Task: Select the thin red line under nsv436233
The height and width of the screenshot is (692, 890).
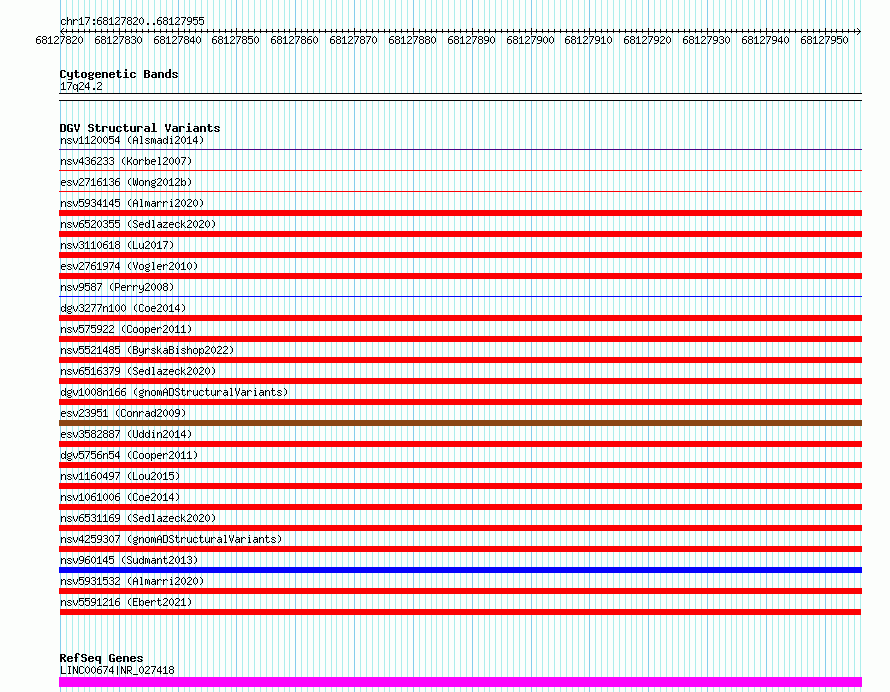Action: 460,170
